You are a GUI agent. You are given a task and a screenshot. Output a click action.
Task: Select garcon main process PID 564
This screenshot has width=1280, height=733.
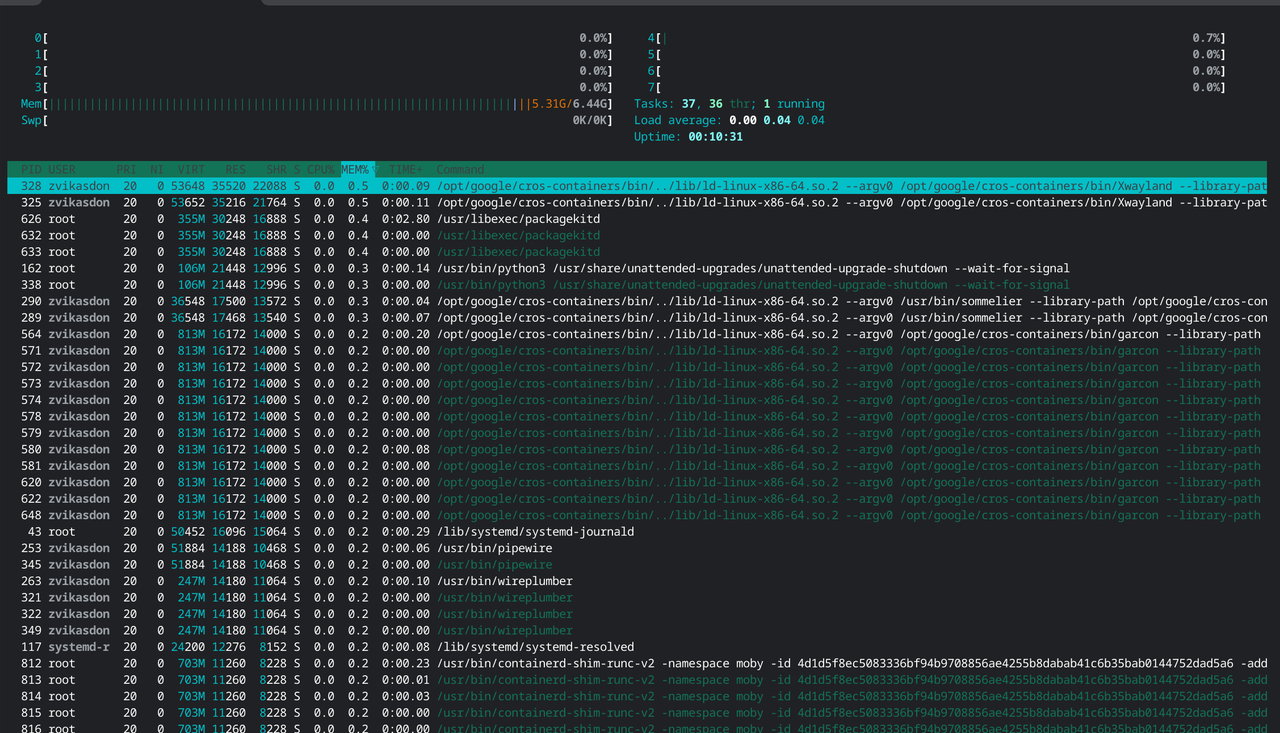coord(637,334)
